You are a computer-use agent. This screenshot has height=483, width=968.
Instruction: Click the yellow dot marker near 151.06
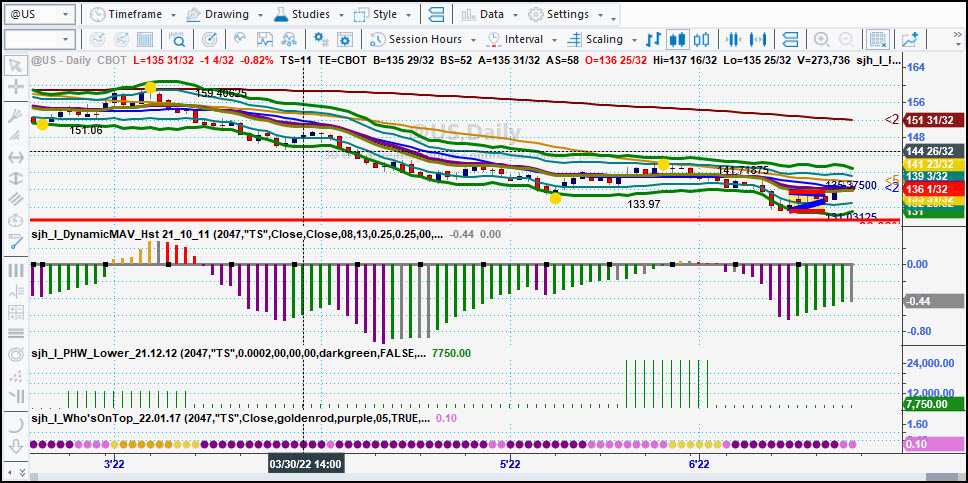click(42, 125)
